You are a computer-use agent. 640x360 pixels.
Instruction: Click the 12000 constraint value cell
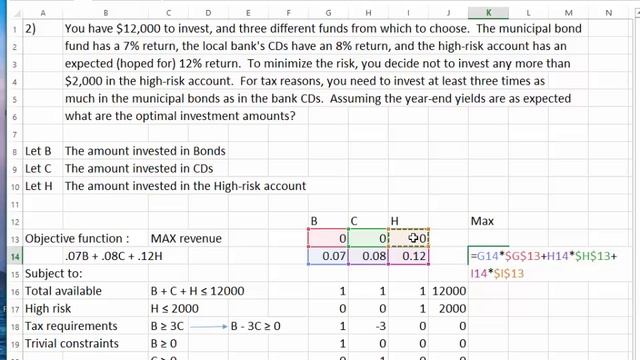[x=449, y=291]
